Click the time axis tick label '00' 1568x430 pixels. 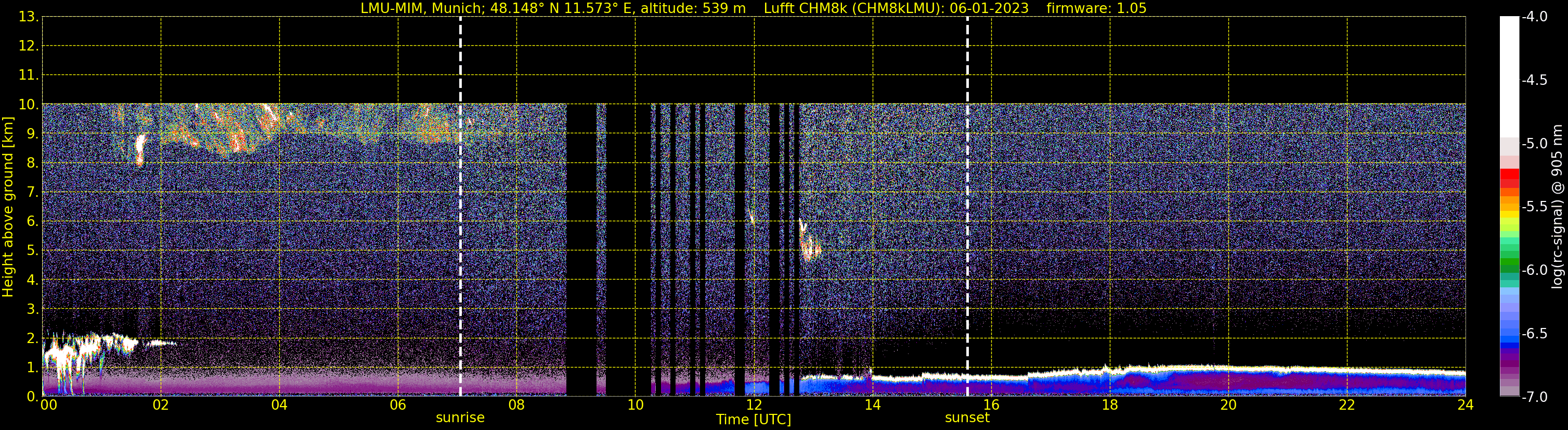[49, 405]
